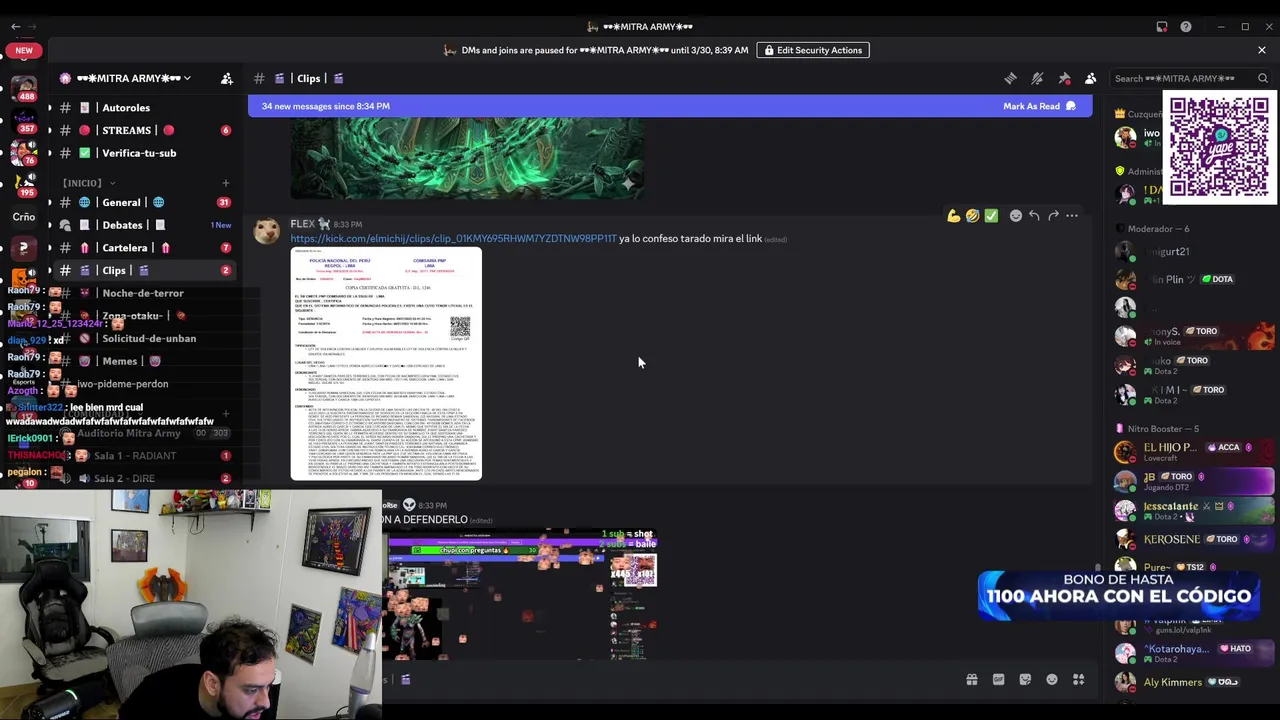Screen dimensions: 1280x720
Task: Open add reaction smiley picker
Action: (1015, 216)
